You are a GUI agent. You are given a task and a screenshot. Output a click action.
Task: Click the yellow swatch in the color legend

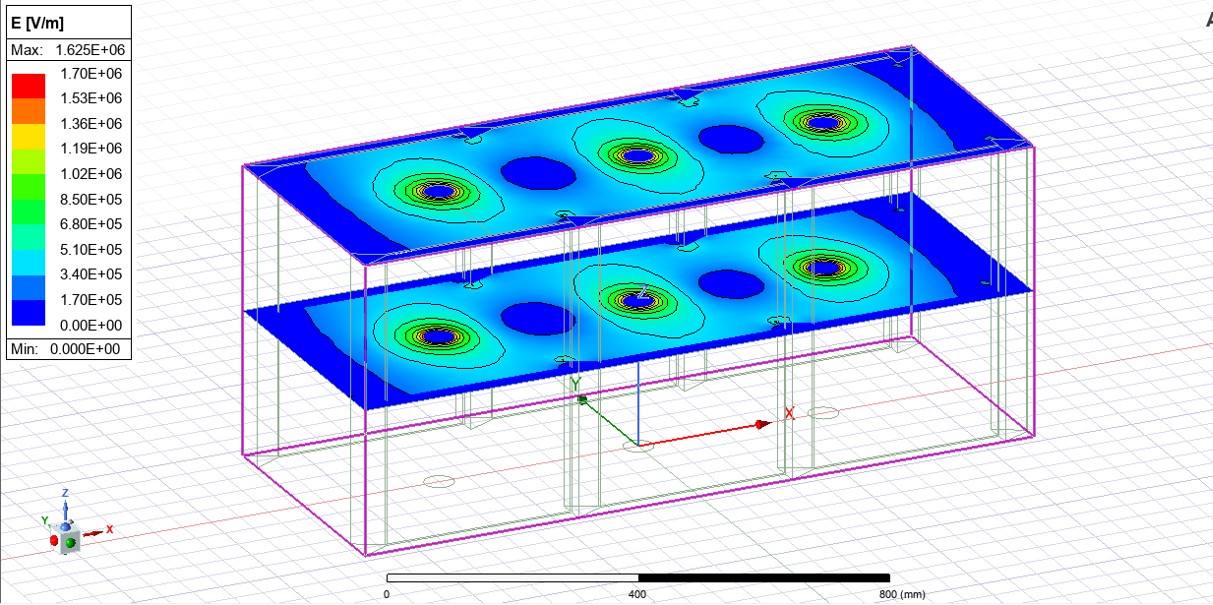pos(28,136)
